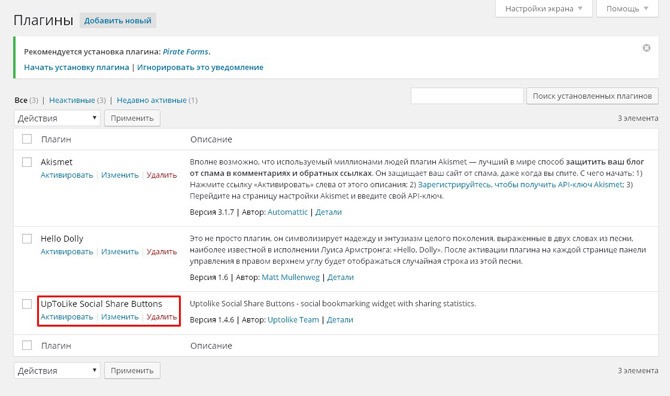Click the top Применить button
This screenshot has width=670, height=396.
[132, 118]
